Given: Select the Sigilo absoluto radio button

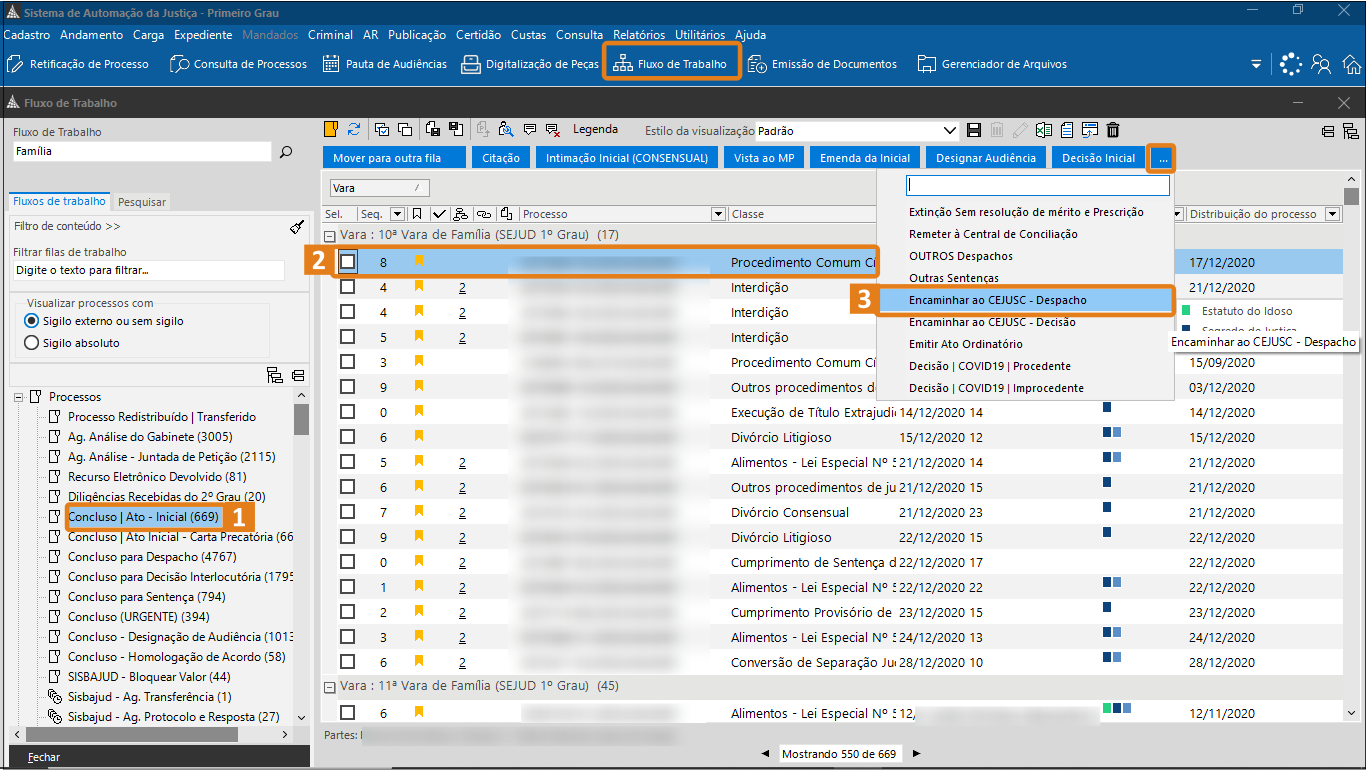Looking at the screenshot, I should 31,343.
